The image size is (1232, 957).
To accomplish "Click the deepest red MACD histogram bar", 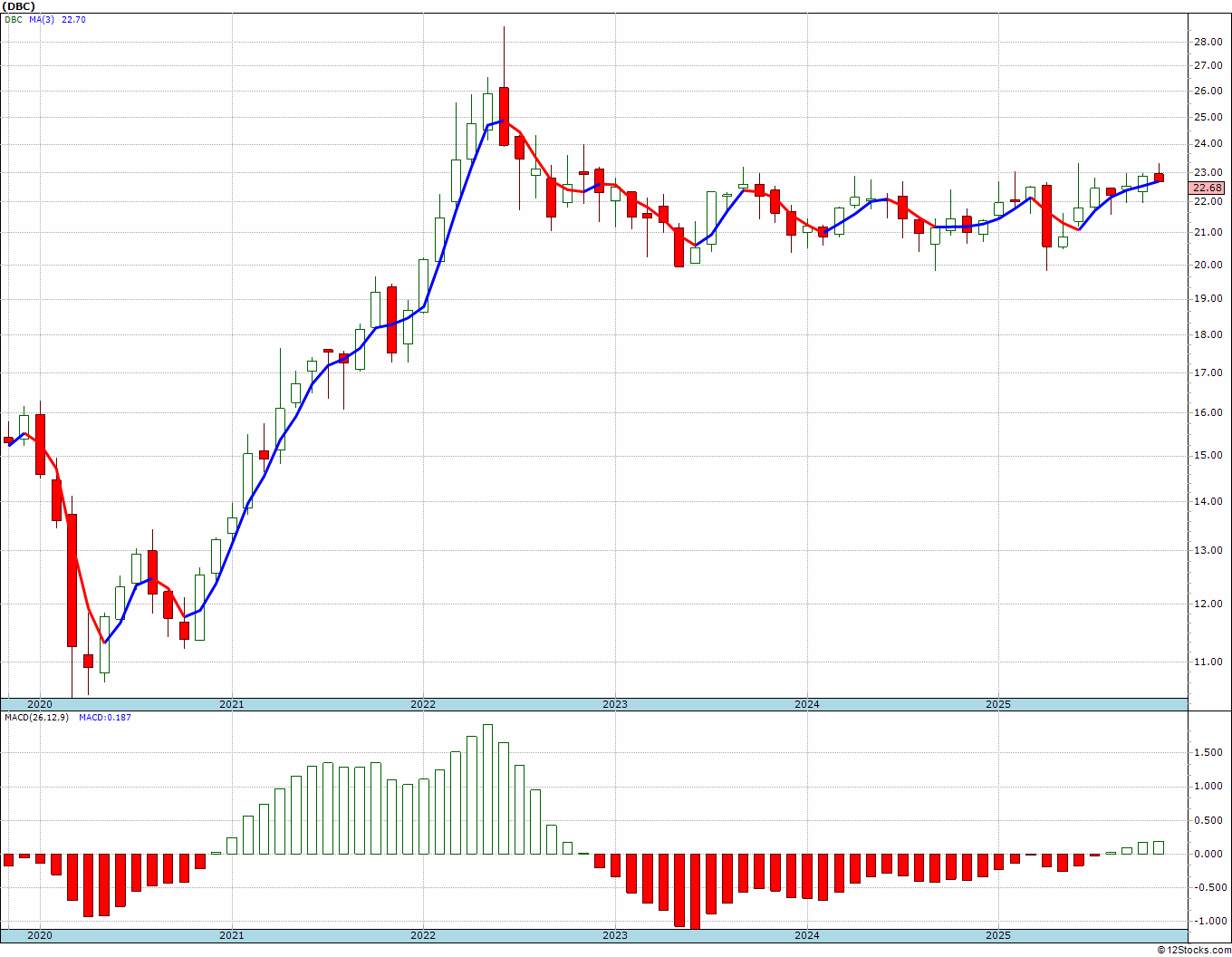I will [695, 892].
